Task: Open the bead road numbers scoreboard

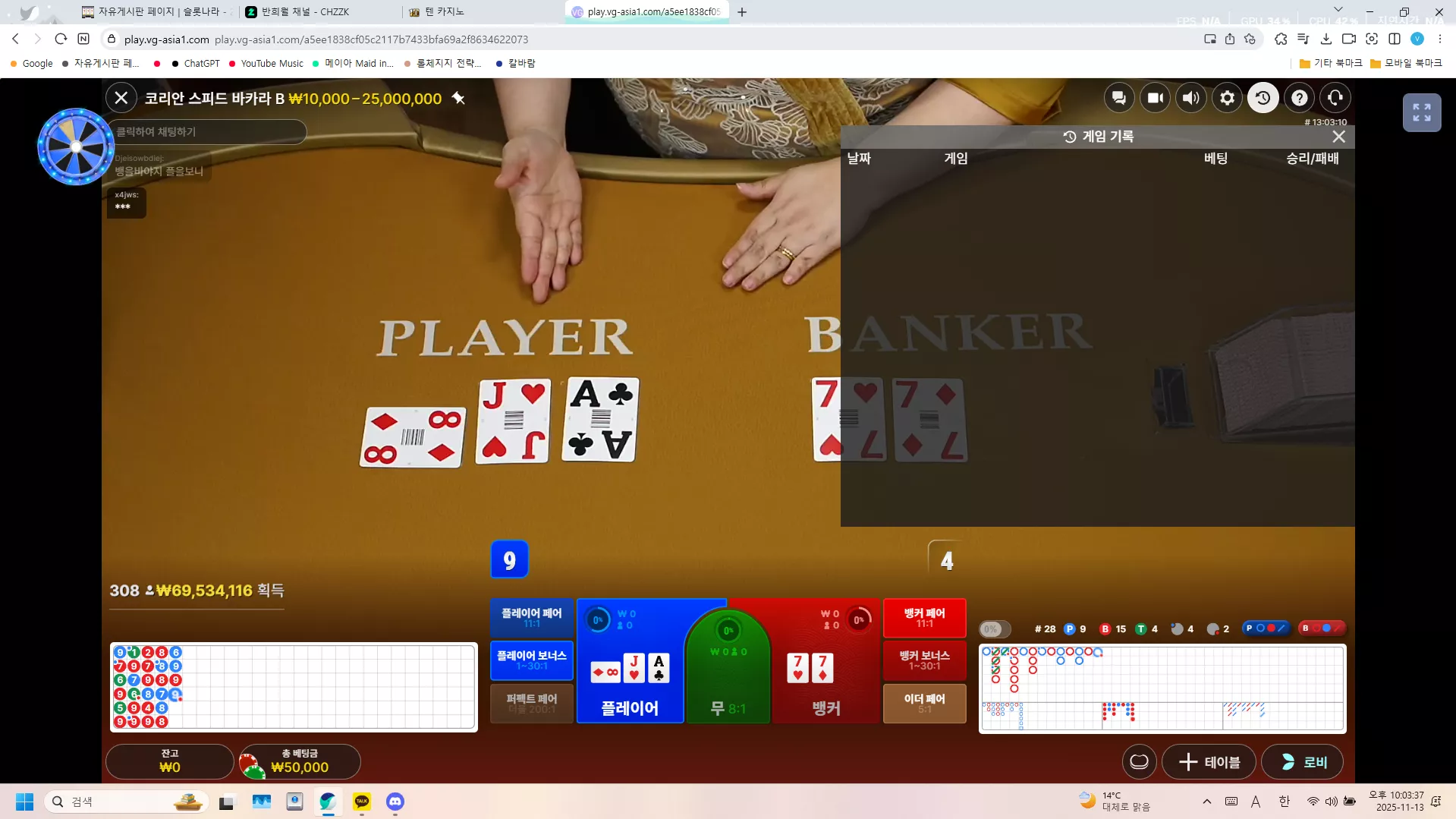Action: pyautogui.click(x=294, y=688)
